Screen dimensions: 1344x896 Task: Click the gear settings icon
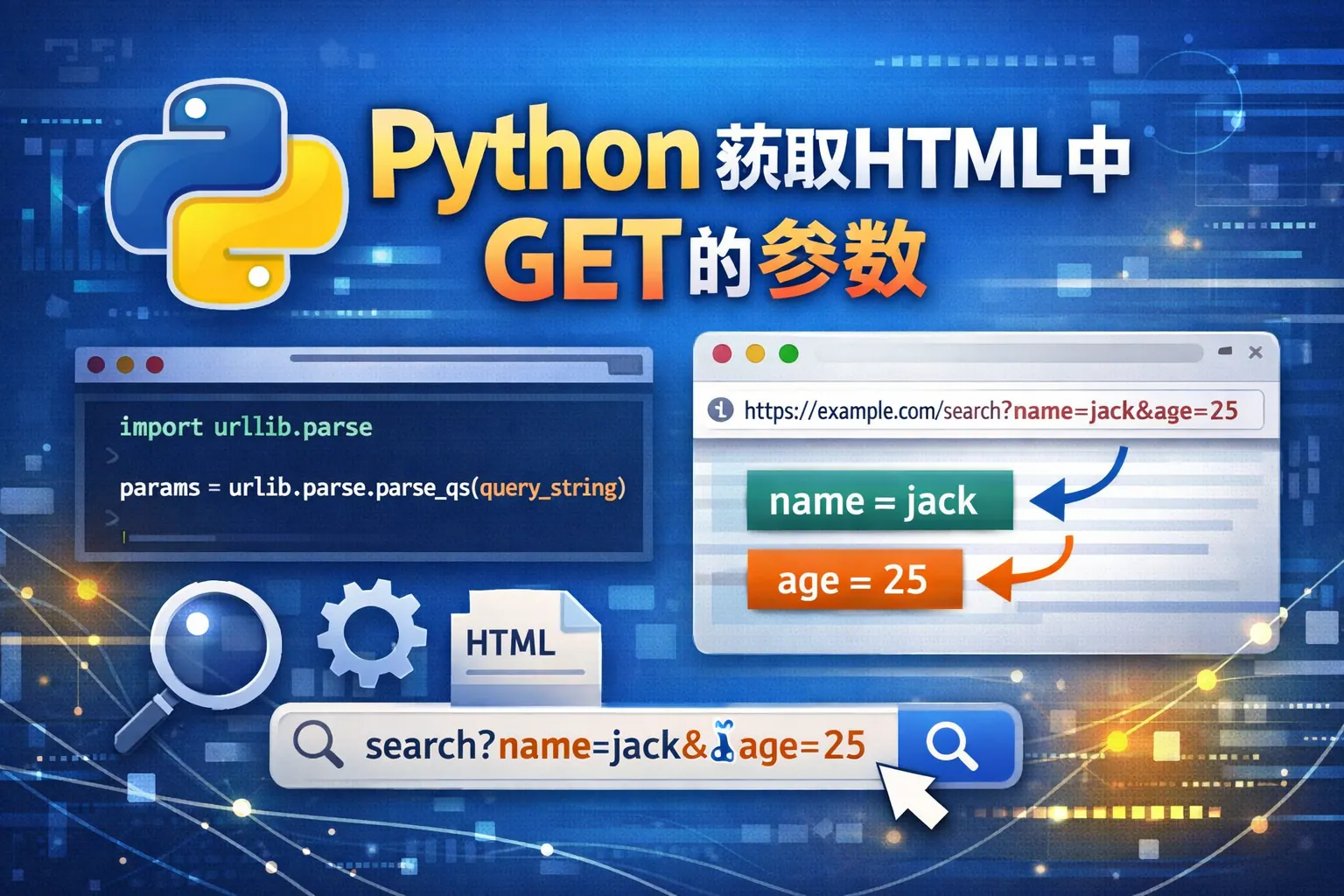371,633
